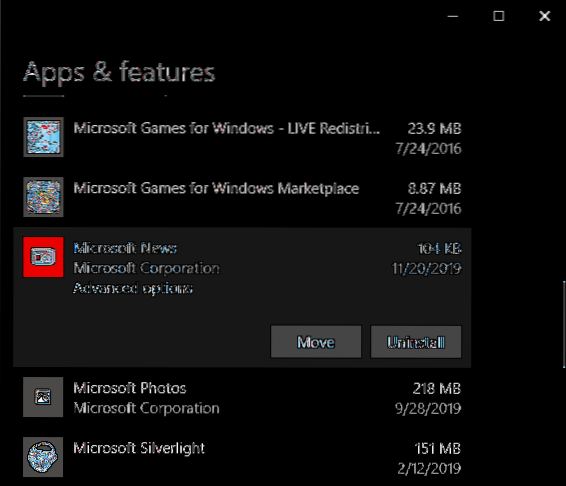Screen dimensions: 566x486
Task: Click the Games for Windows Marketplace icon
Action: (43, 197)
